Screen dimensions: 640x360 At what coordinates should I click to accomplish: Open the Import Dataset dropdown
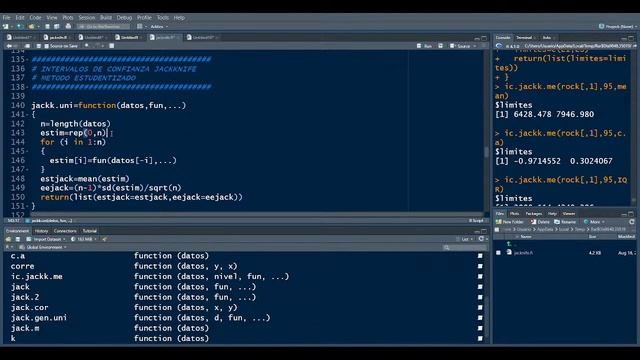pos(46,239)
